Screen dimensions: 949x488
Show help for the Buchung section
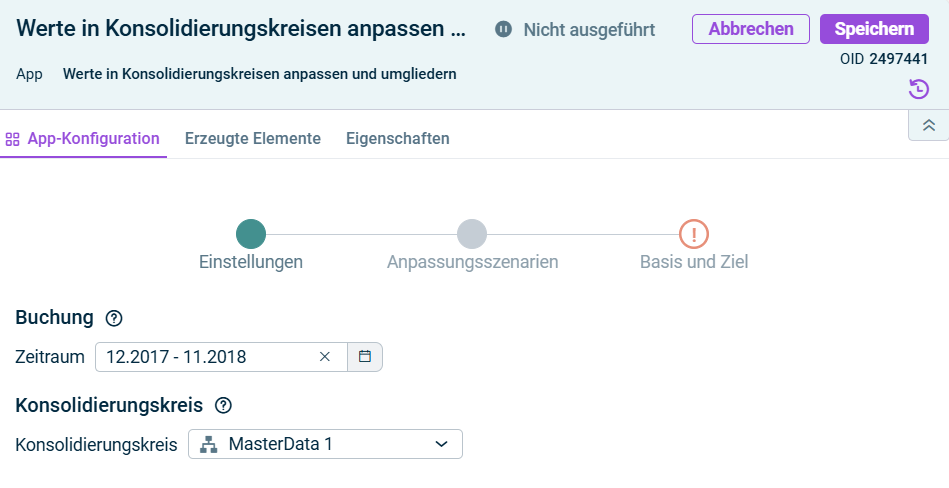[x=114, y=318]
